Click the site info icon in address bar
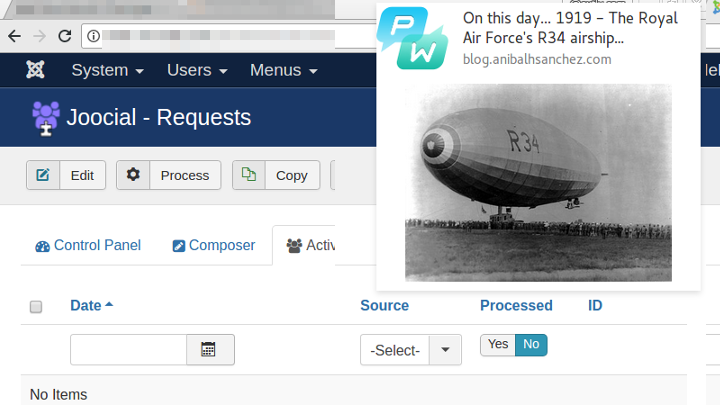 click(x=93, y=36)
